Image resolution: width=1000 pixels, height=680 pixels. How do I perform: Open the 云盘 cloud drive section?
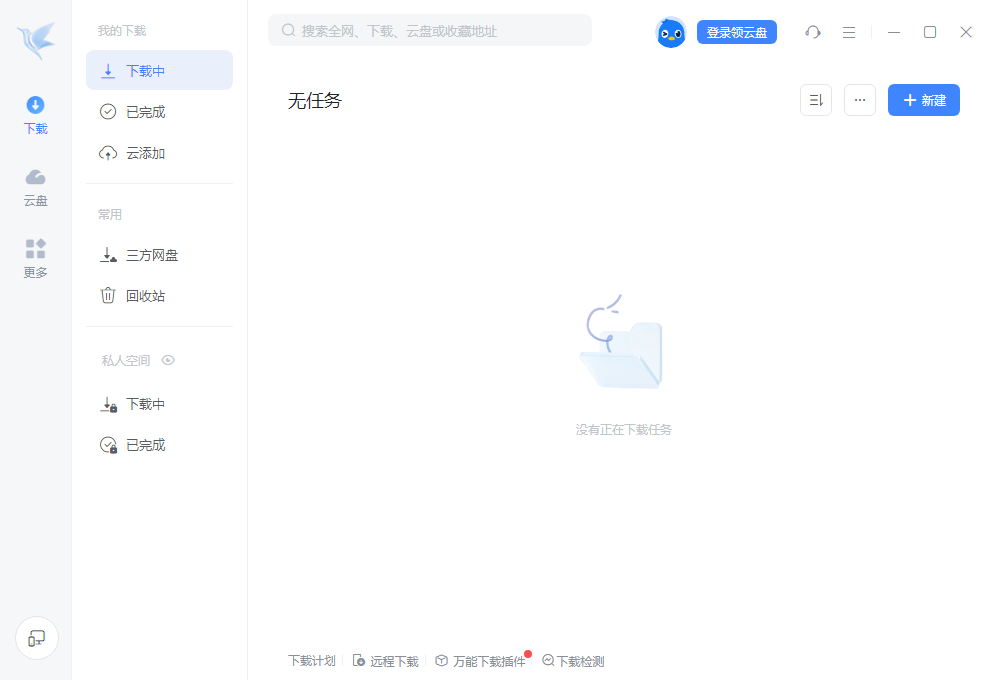(x=36, y=187)
